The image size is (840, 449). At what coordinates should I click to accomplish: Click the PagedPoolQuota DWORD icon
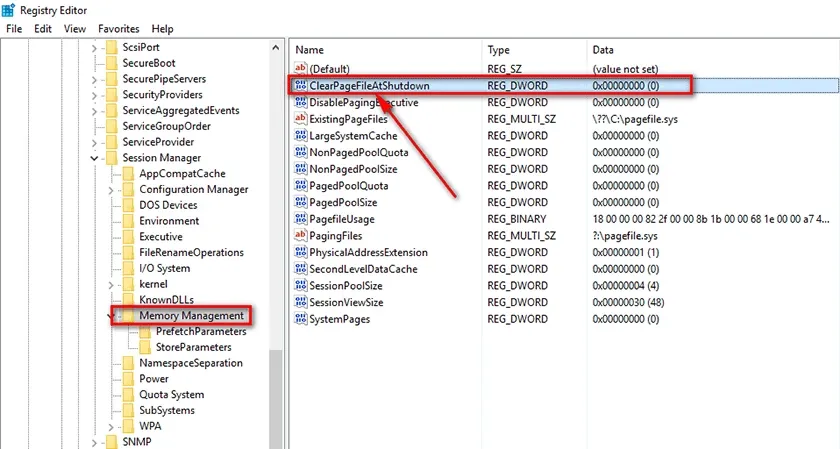[301, 185]
